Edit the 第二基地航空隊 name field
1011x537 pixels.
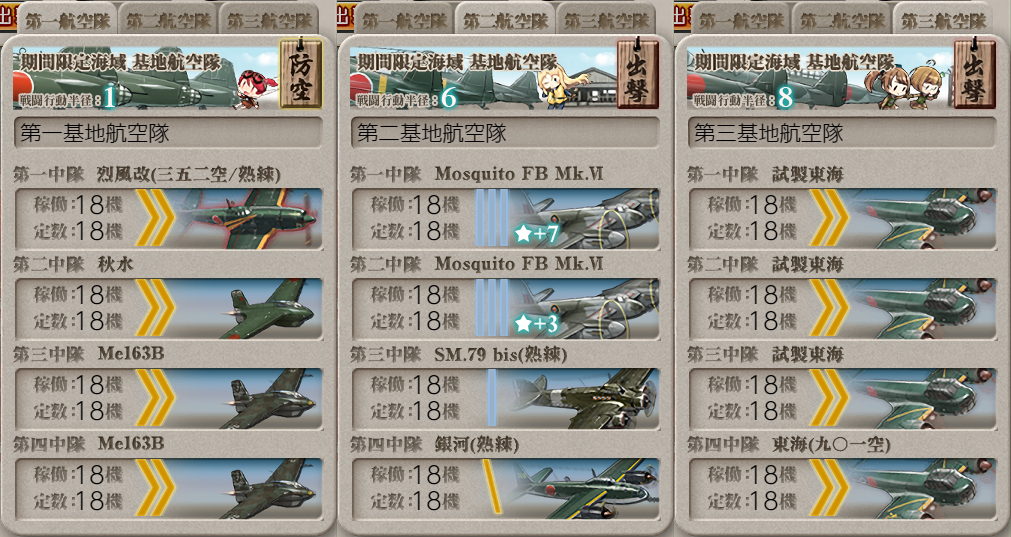coord(505,133)
